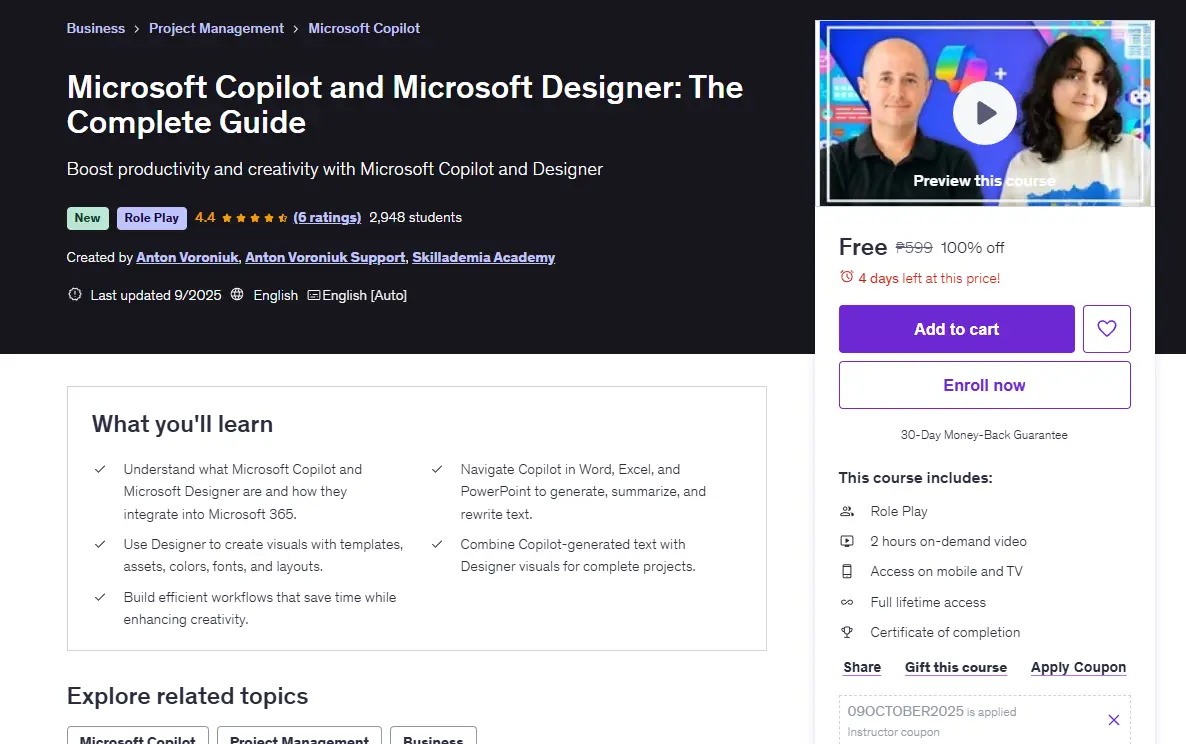Click the Add to cart button

click(956, 329)
